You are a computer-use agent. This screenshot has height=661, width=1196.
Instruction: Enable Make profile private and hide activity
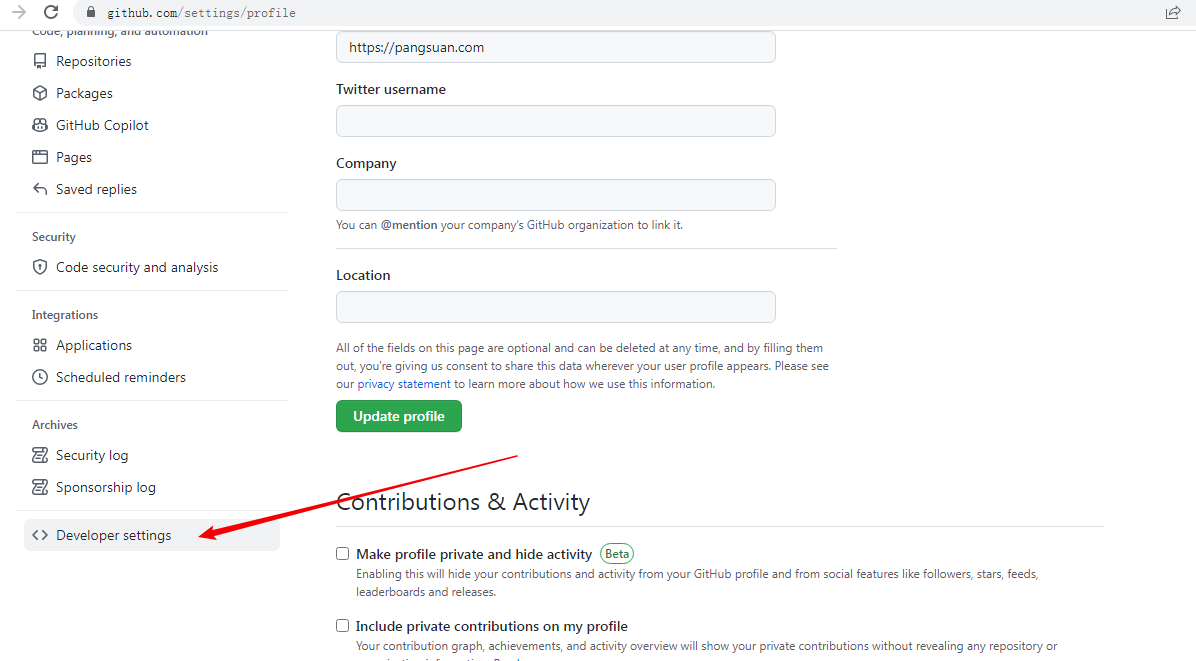pyautogui.click(x=343, y=554)
